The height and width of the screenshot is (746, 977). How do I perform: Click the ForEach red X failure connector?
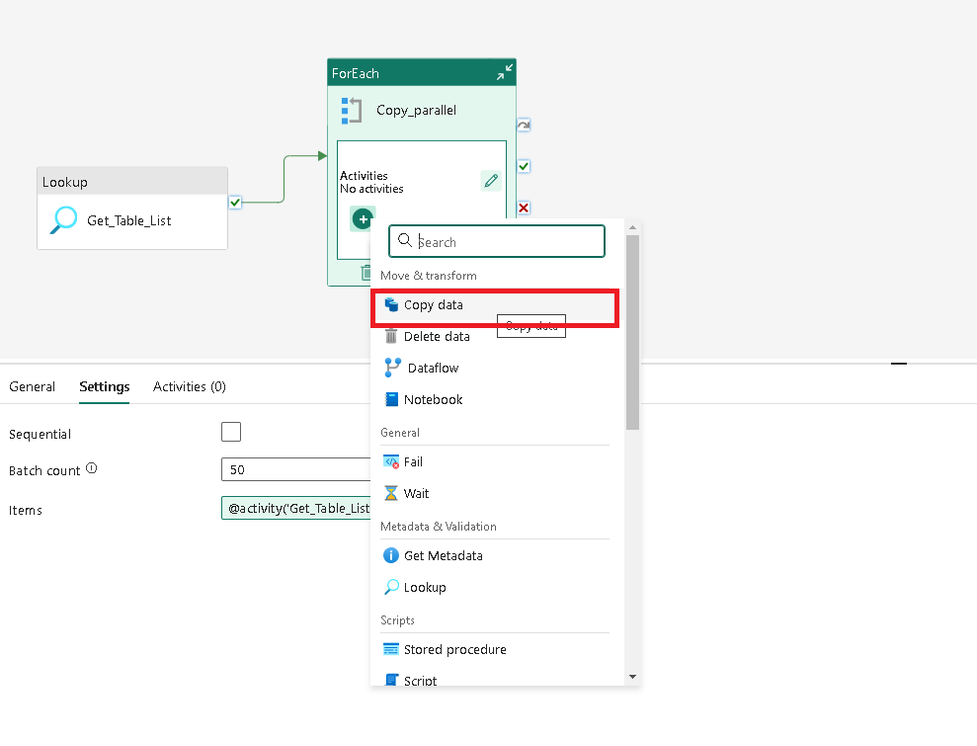tap(523, 208)
